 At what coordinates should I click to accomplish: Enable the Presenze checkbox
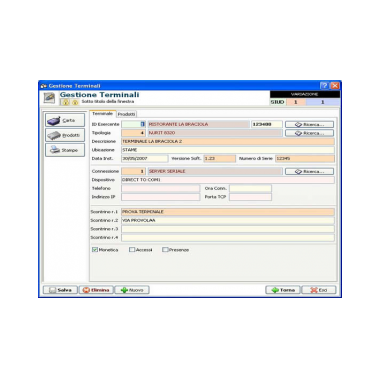click(x=165, y=250)
